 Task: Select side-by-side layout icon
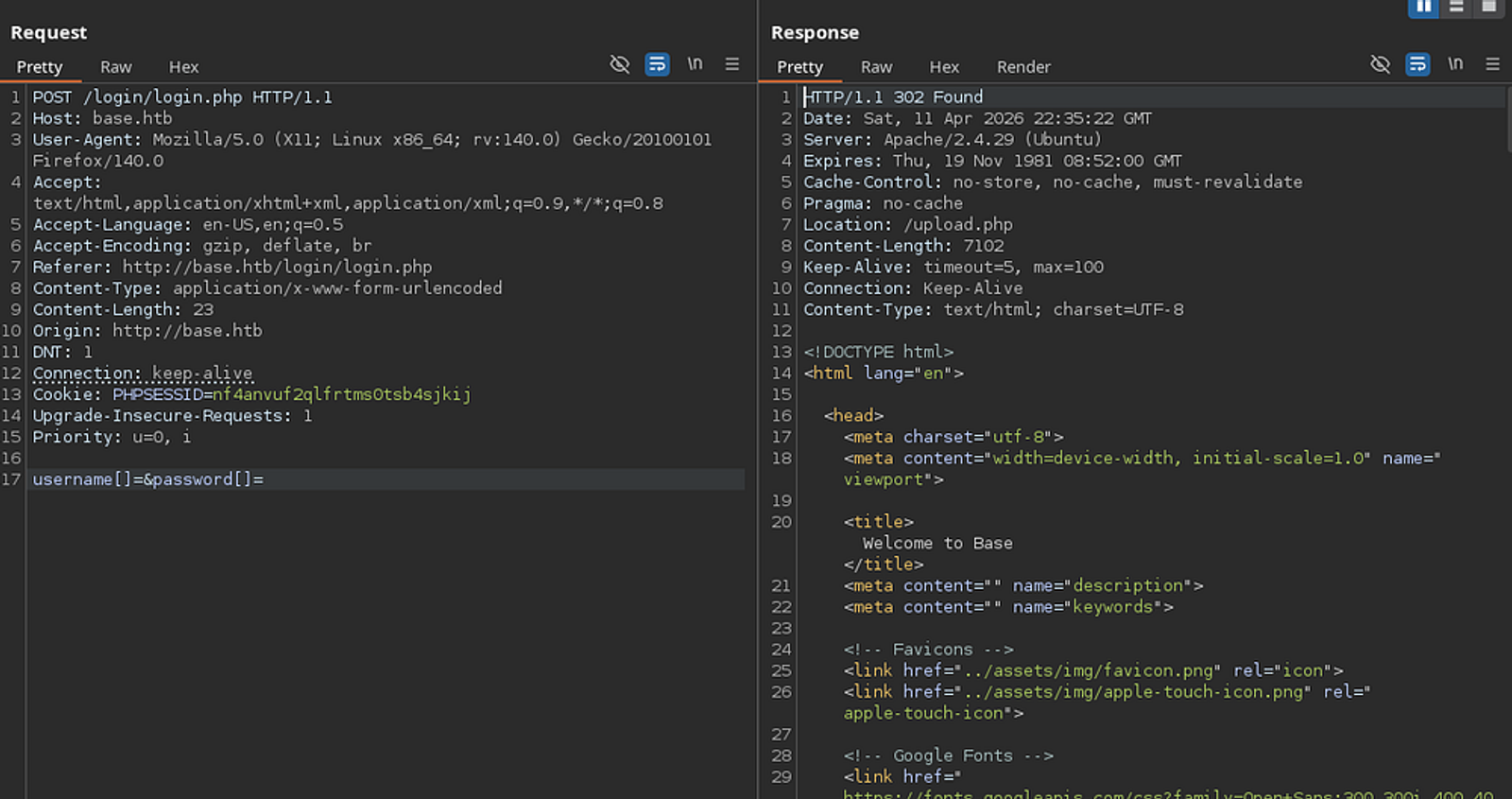(1423, 7)
